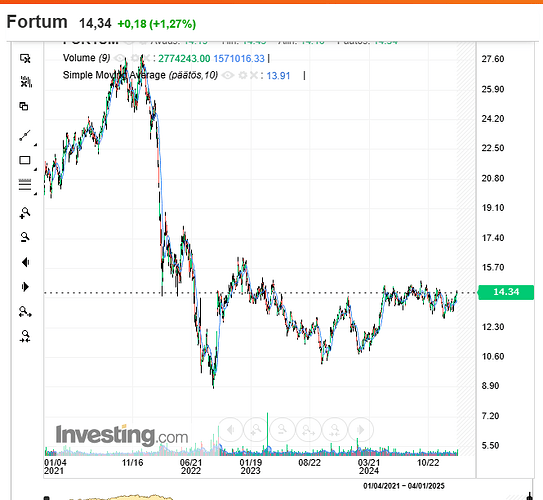Click the 27.60 price axis label
The width and height of the screenshot is (543, 500).
click(x=493, y=59)
